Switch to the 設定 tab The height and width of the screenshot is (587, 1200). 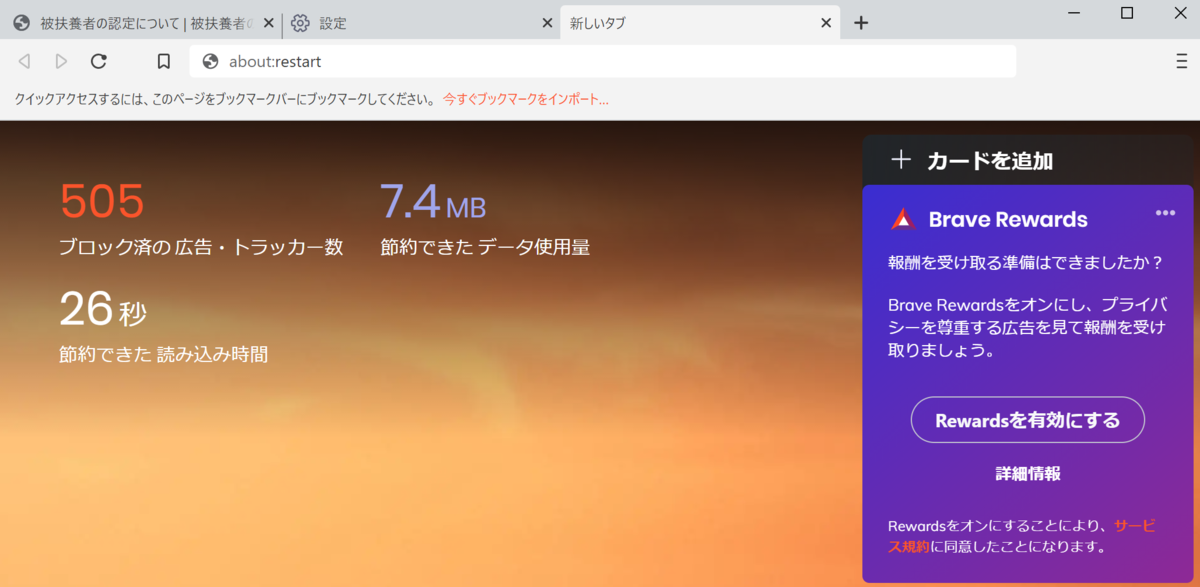421,23
